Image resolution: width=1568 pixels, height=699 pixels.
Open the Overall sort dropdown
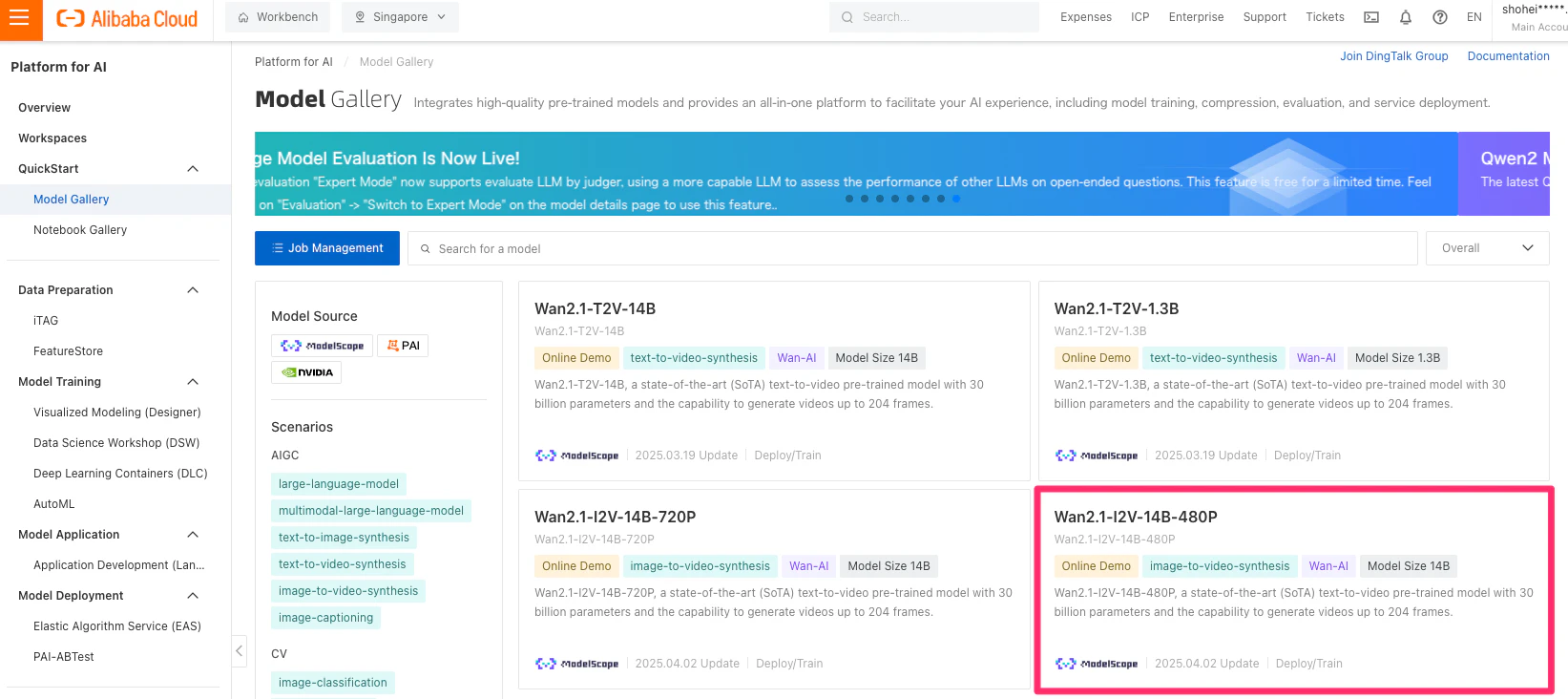pyautogui.click(x=1488, y=248)
